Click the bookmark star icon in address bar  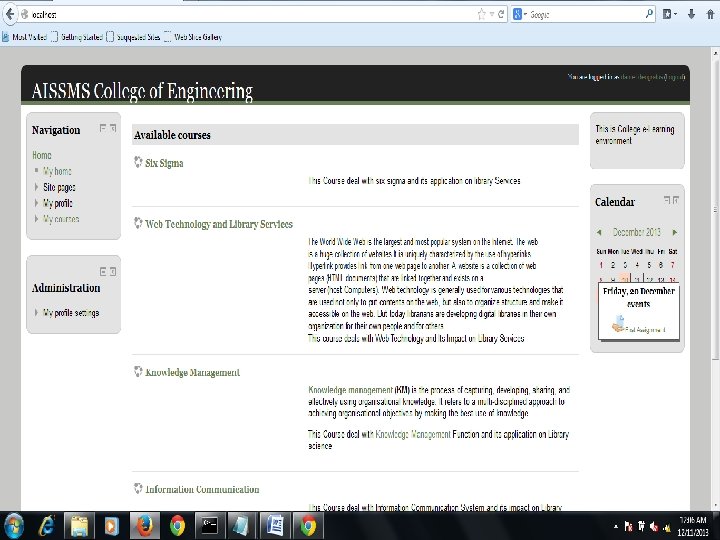(481, 15)
